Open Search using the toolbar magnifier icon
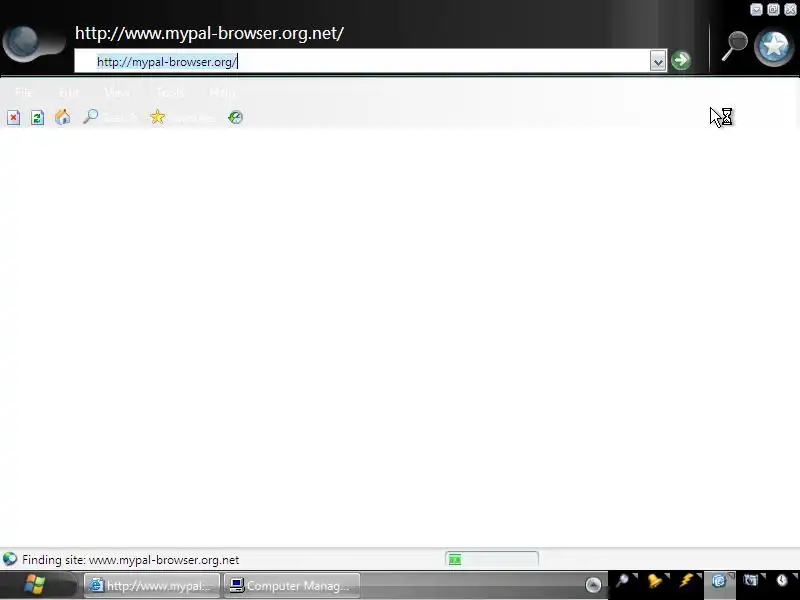Image resolution: width=800 pixels, height=600 pixels. point(90,117)
